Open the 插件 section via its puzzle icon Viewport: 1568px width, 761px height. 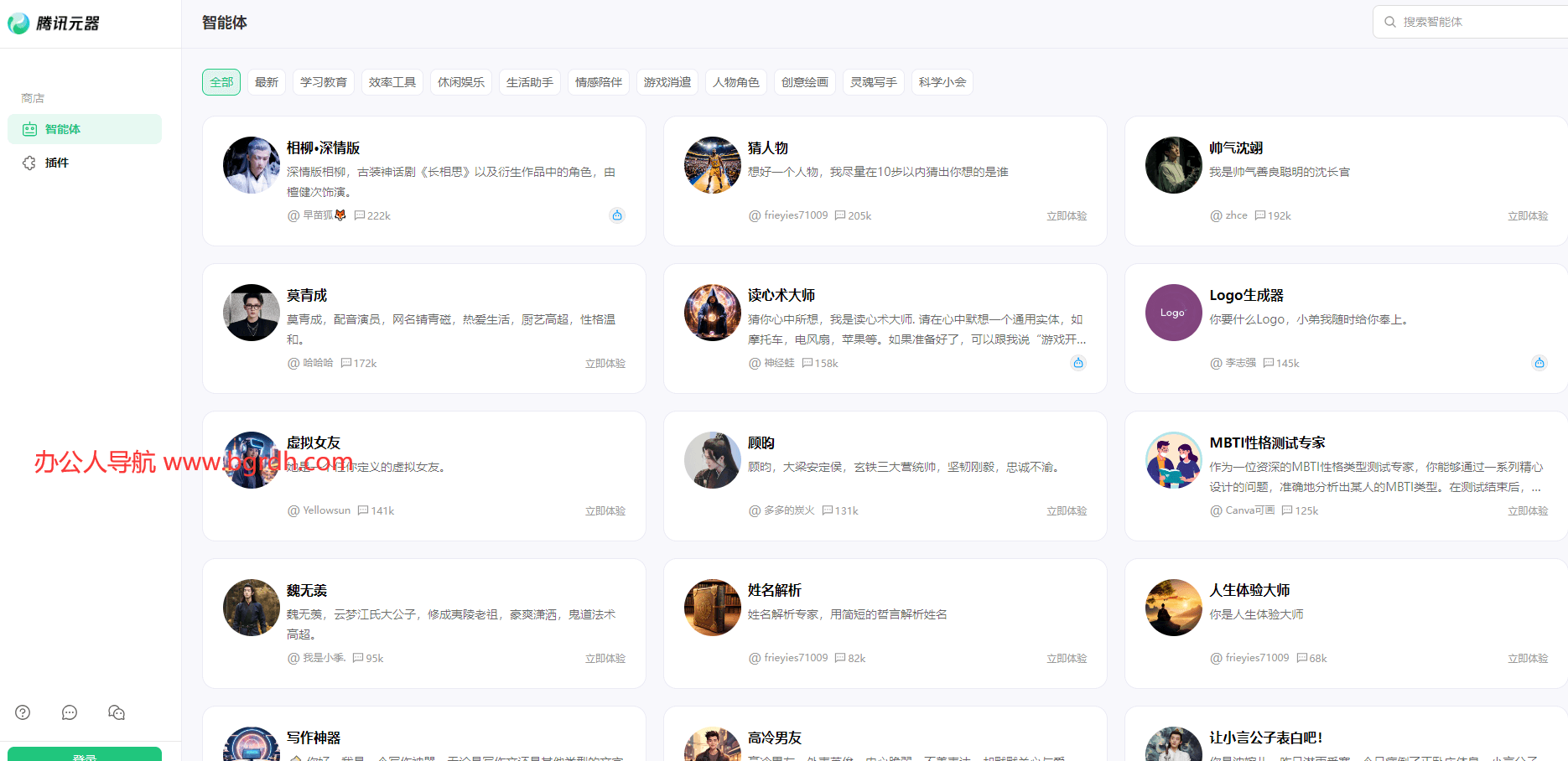click(x=29, y=162)
